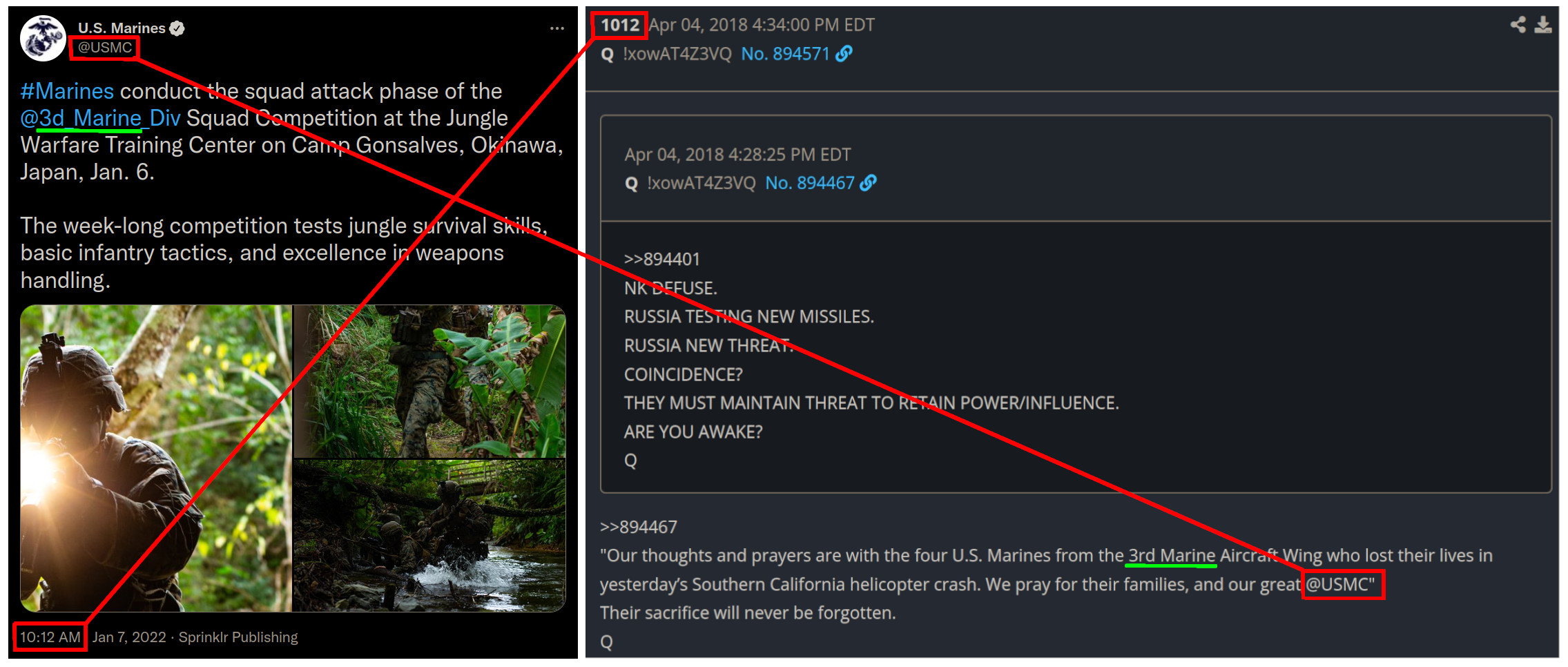Image resolution: width=1568 pixels, height=667 pixels.
Task: Open the #Marines hashtag link
Action: (67, 91)
